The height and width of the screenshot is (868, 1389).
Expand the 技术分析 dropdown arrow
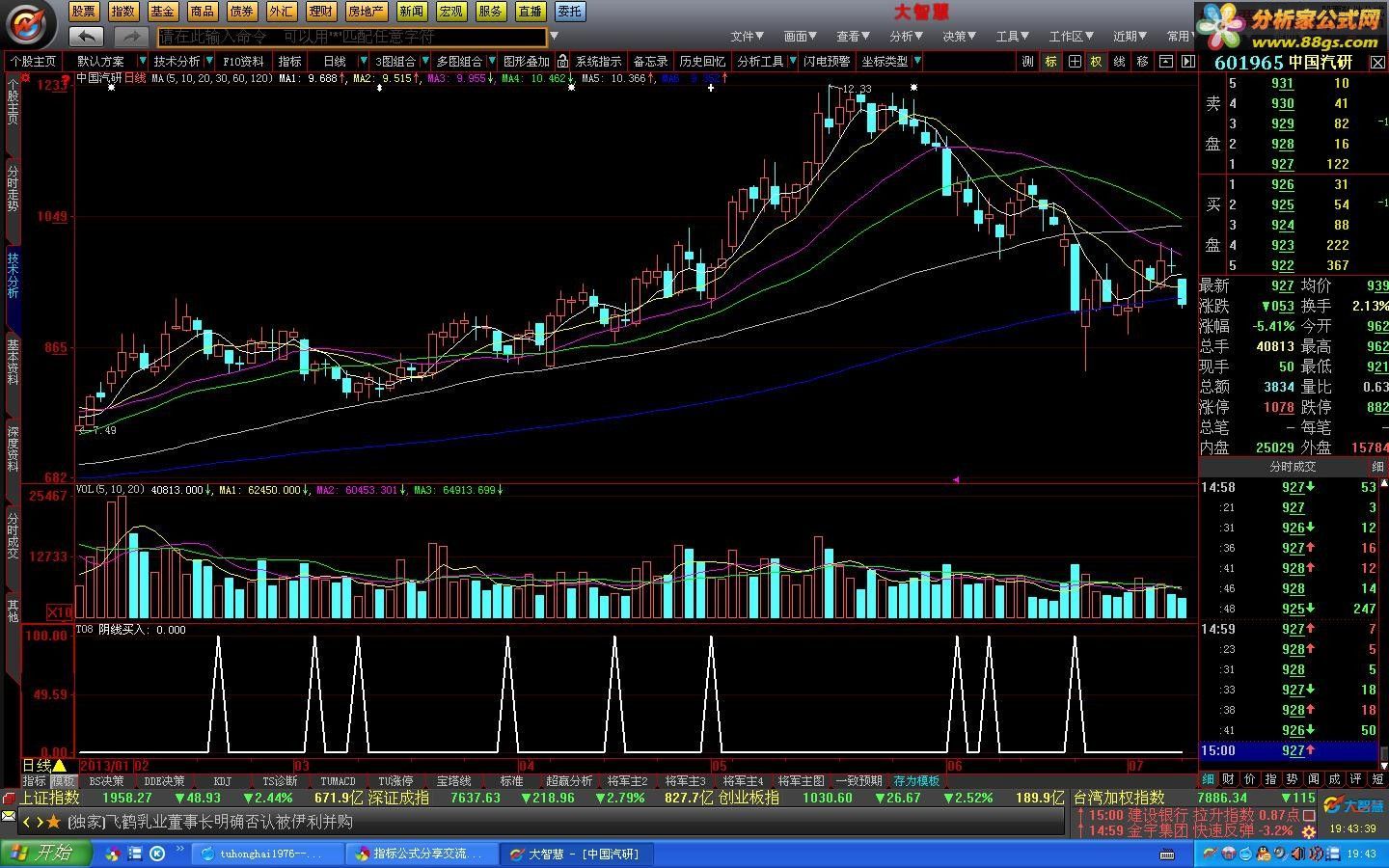click(x=209, y=61)
